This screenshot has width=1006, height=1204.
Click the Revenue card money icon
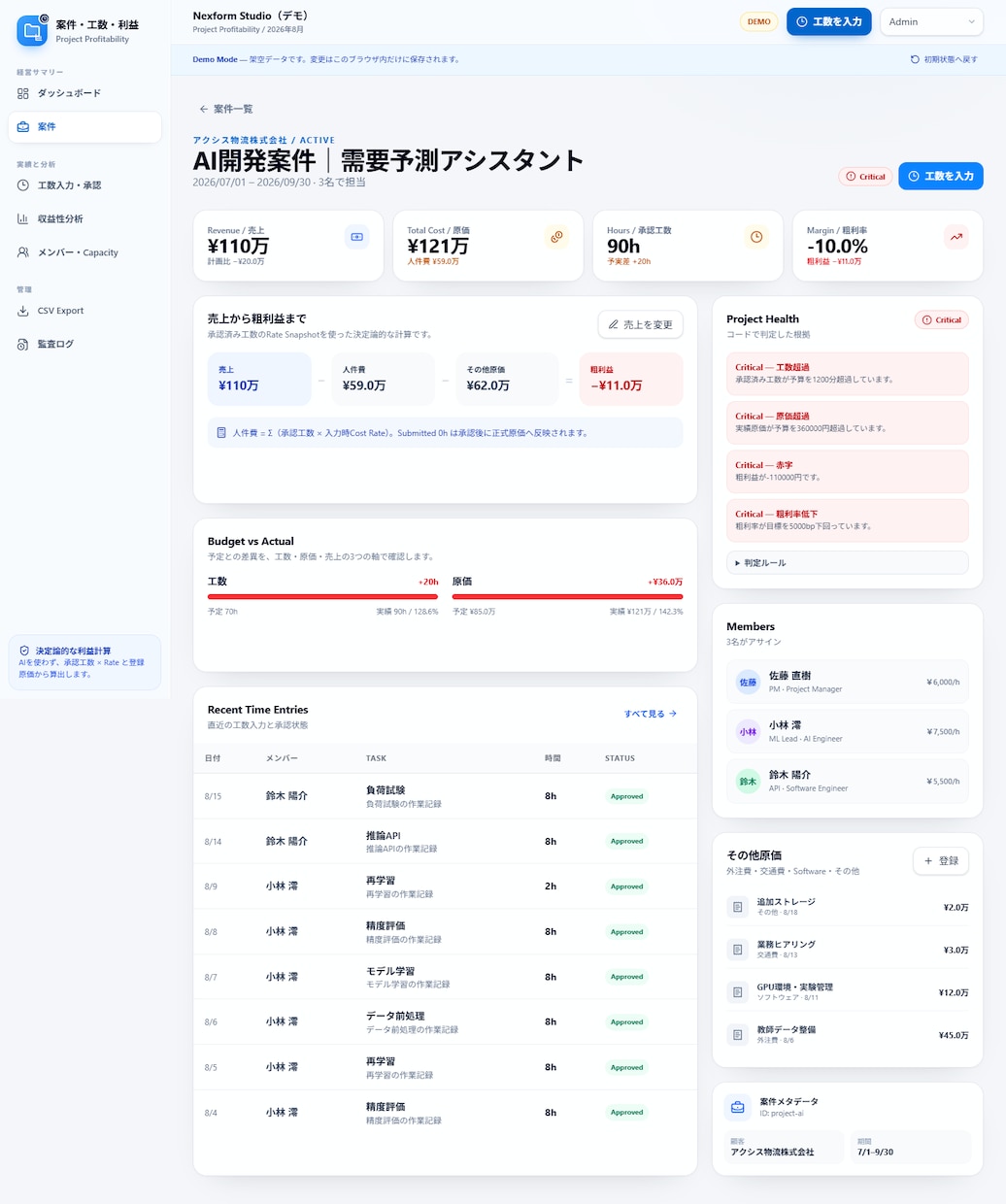tap(356, 237)
